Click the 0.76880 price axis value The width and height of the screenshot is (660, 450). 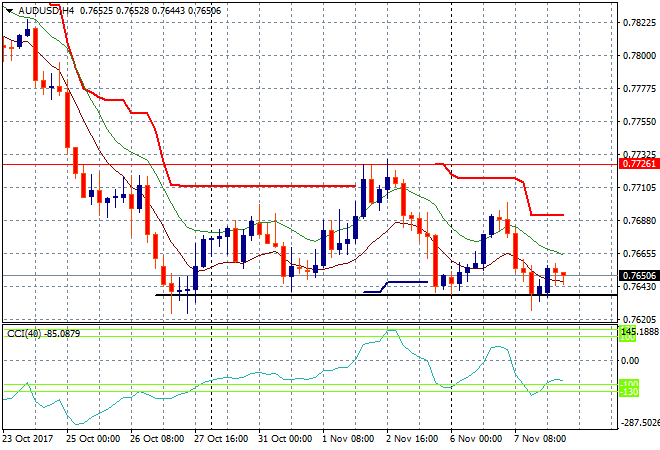[639, 221]
